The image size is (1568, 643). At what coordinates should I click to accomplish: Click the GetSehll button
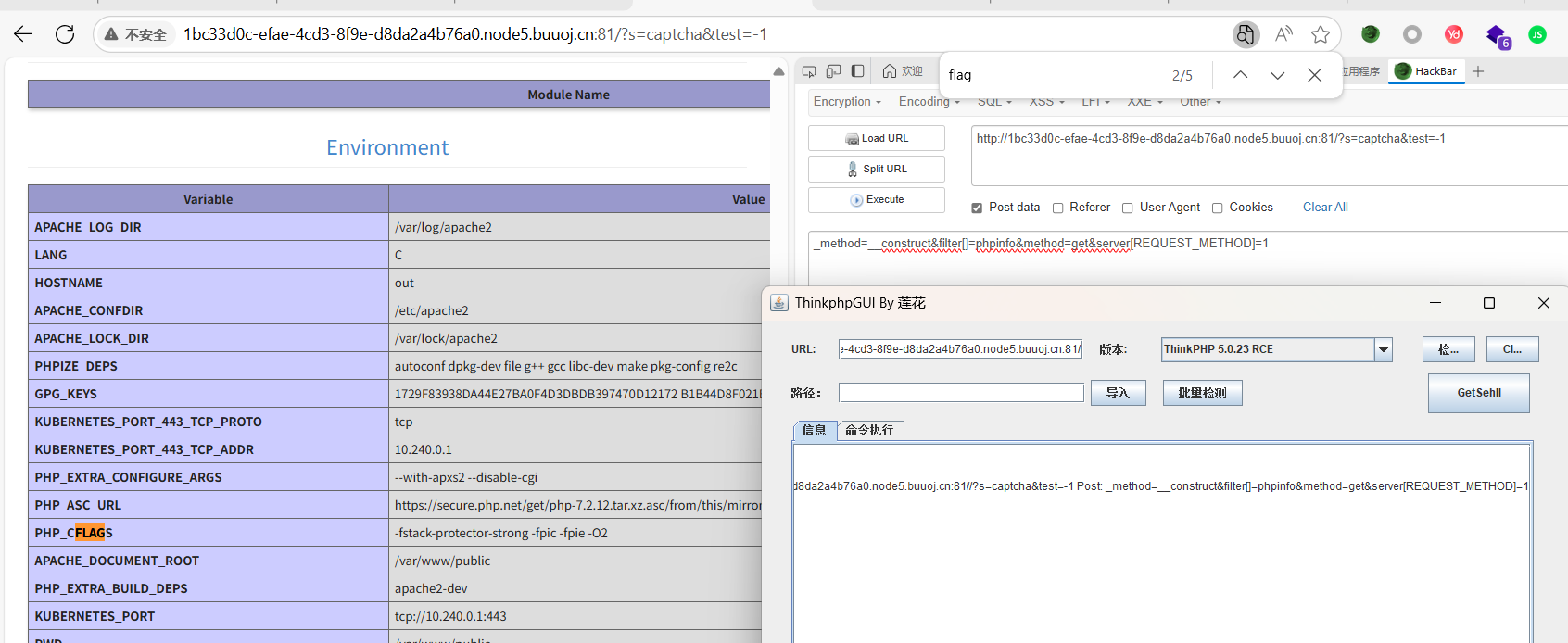click(1479, 393)
